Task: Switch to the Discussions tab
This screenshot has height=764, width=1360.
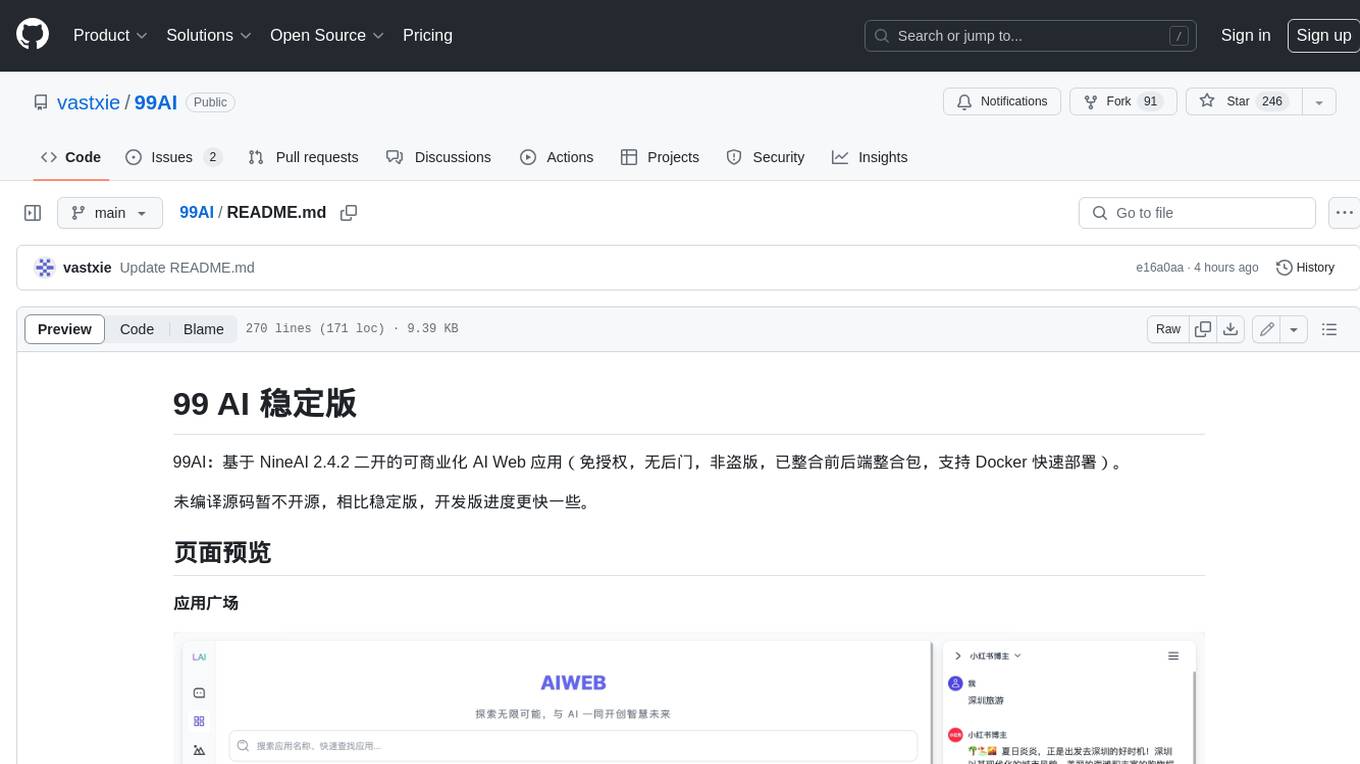Action: [x=439, y=157]
